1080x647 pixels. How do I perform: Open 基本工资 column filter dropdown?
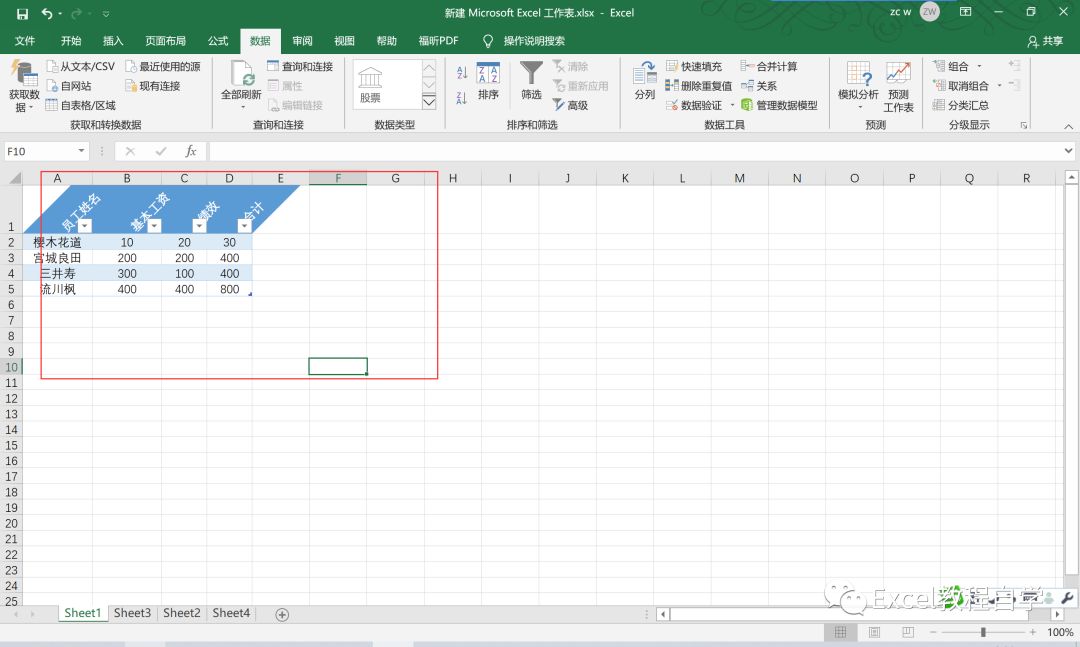[x=154, y=226]
